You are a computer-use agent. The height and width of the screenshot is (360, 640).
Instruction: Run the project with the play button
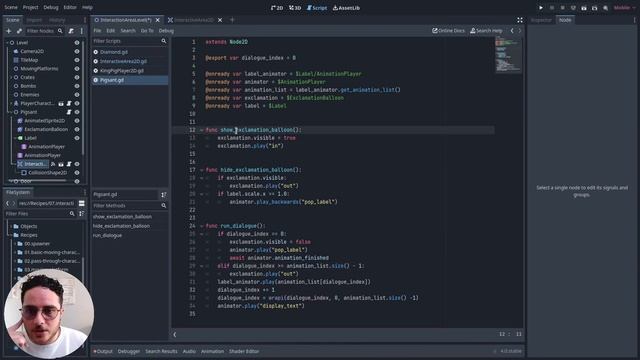tap(541, 8)
